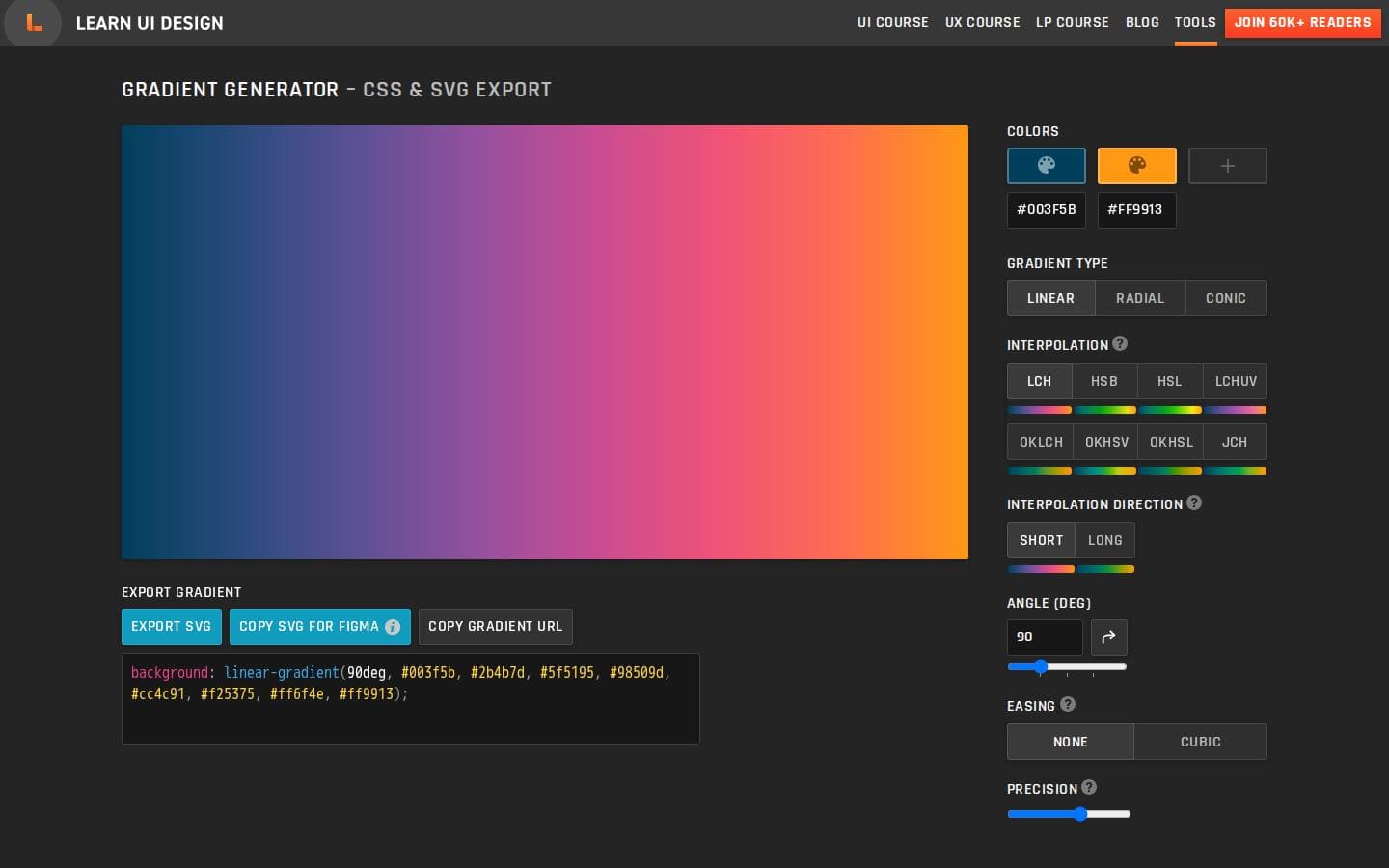
Task: Click the info icon on Copy SVG for Figma
Action: click(x=393, y=627)
